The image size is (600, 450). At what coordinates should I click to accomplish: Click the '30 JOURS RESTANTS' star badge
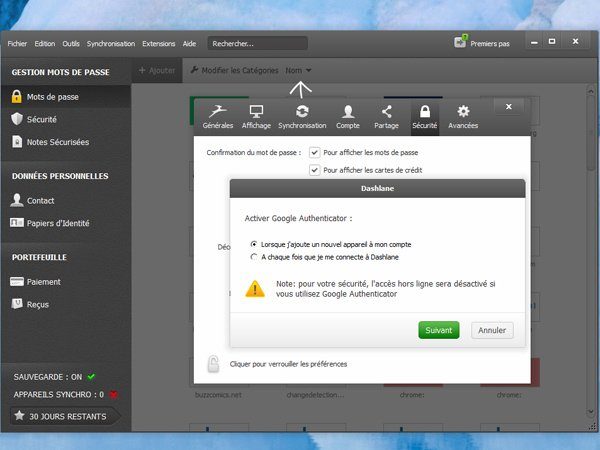(x=66, y=416)
